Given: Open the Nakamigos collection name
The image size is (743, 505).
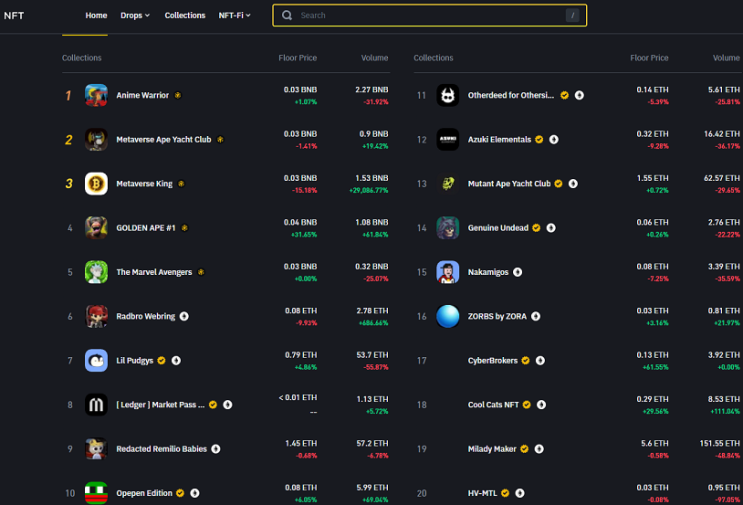Looking at the screenshot, I should 488,272.
